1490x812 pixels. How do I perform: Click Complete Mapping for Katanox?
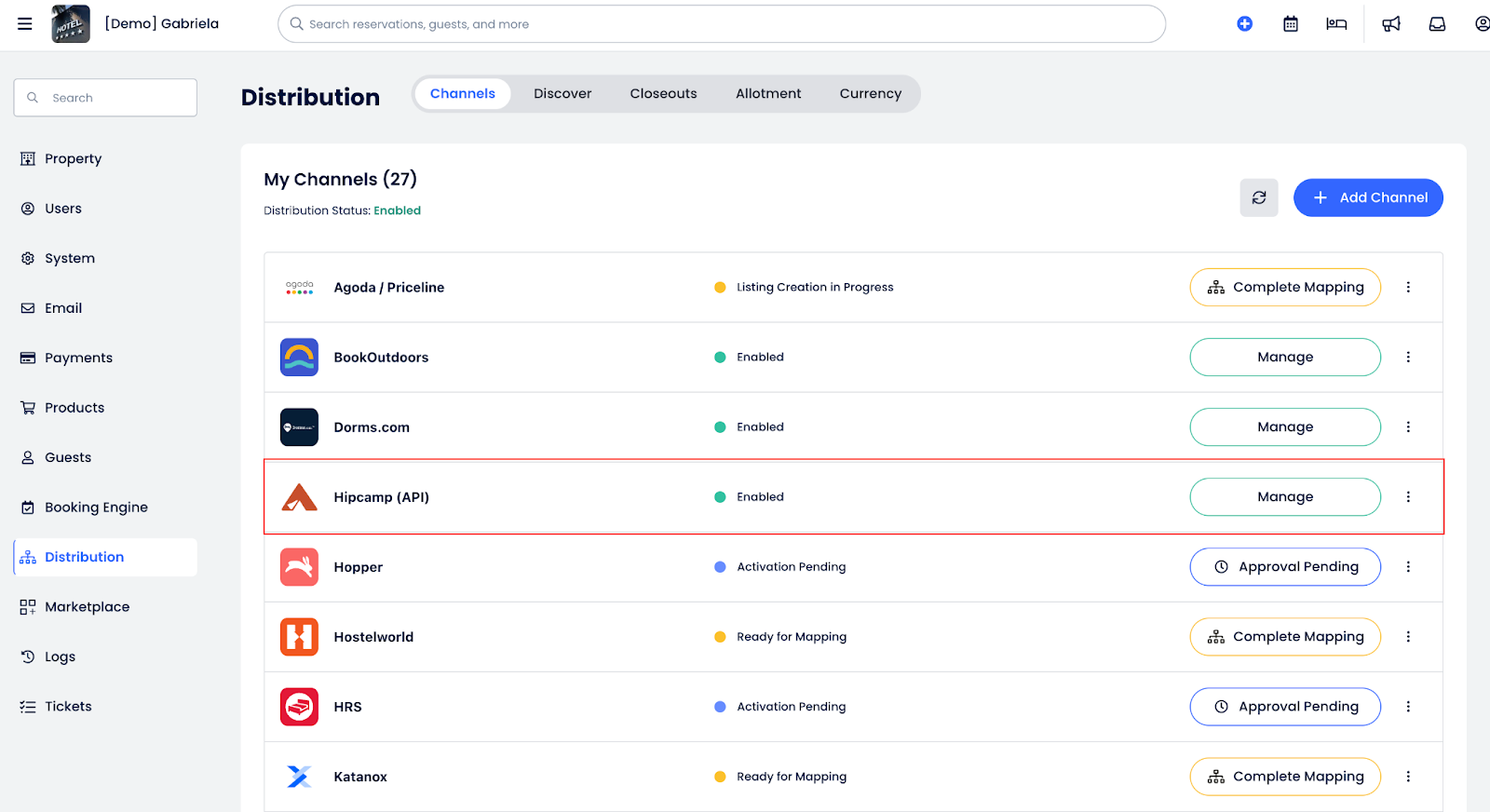pos(1285,777)
